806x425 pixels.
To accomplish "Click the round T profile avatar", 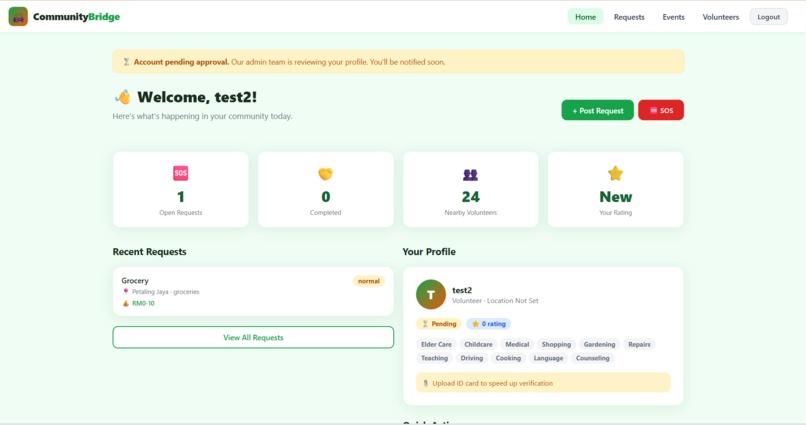I will point(431,294).
